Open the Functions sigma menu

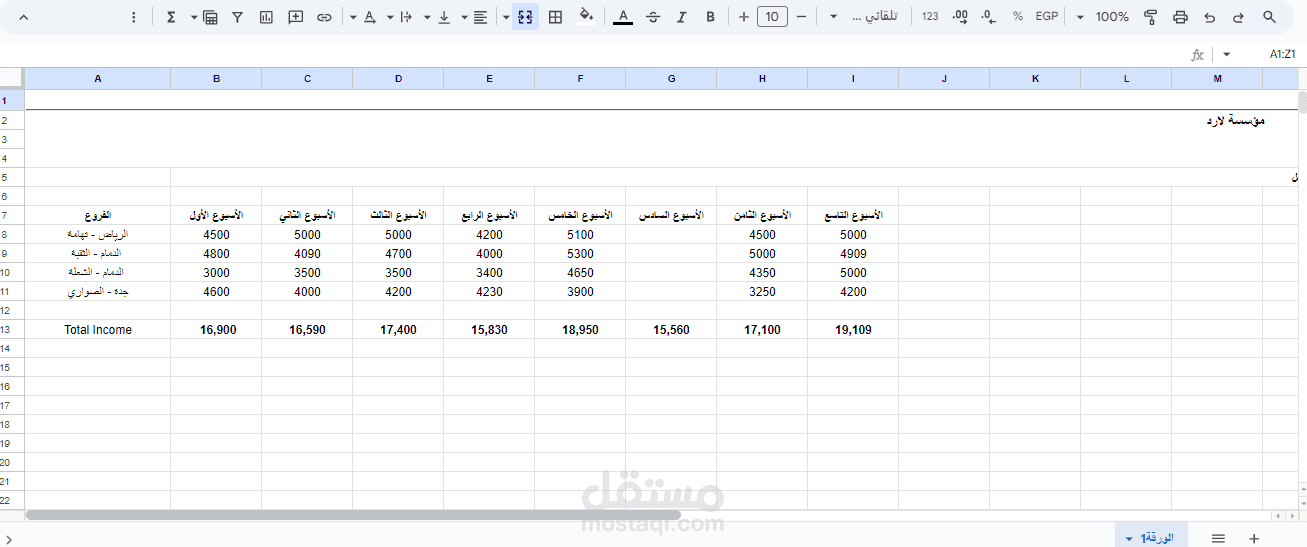pyautogui.click(x=171, y=17)
